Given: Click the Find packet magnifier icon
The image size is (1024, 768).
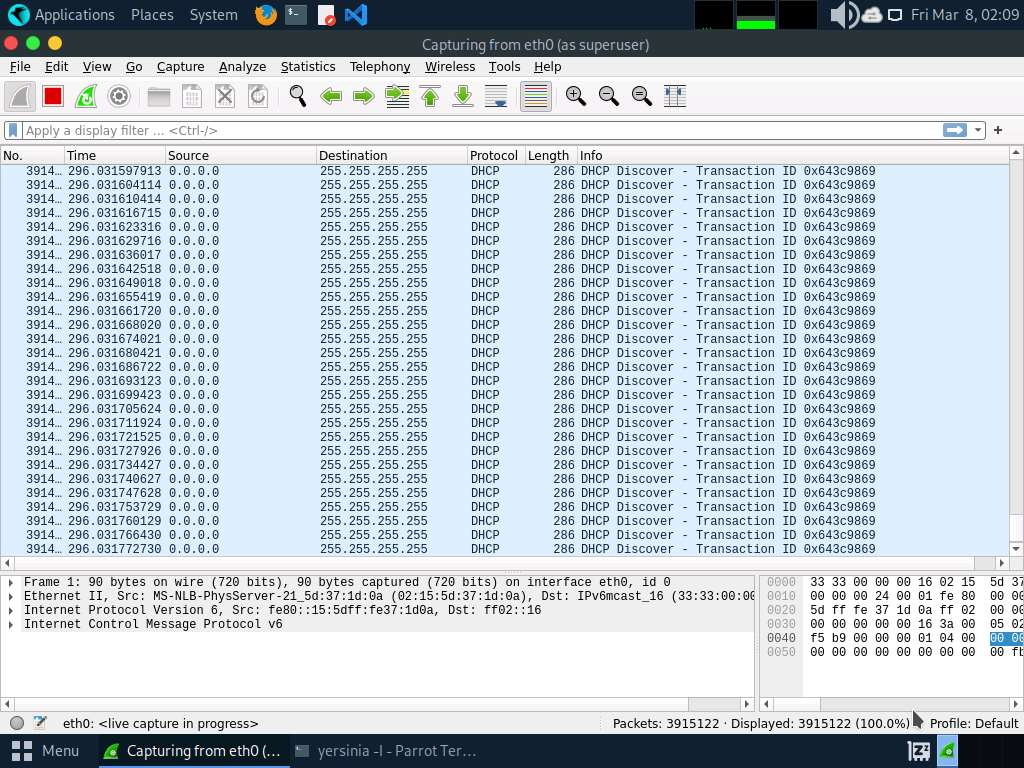Looking at the screenshot, I should click(298, 96).
